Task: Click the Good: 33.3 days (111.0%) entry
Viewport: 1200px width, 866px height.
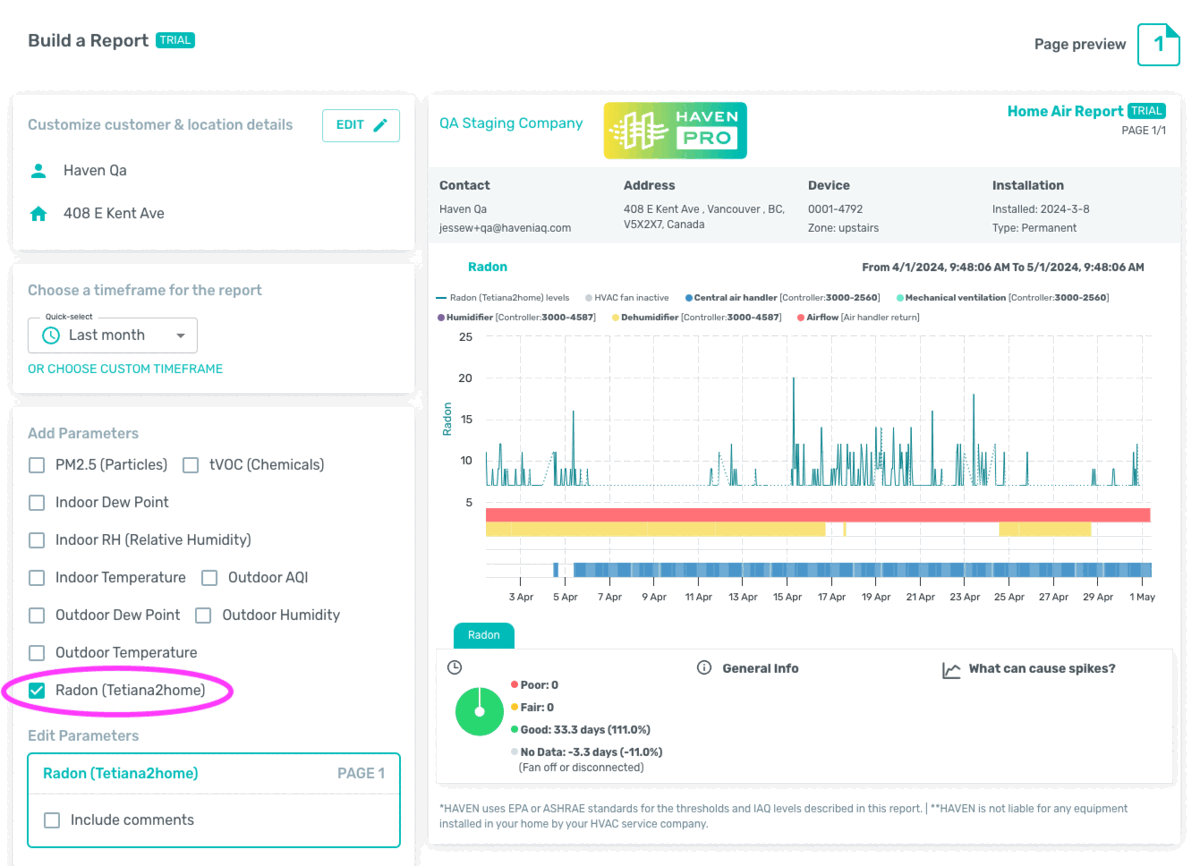Action: 586,730
